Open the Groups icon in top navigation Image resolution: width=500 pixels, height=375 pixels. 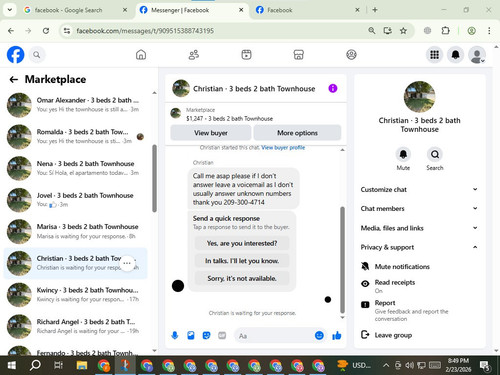[351, 55]
